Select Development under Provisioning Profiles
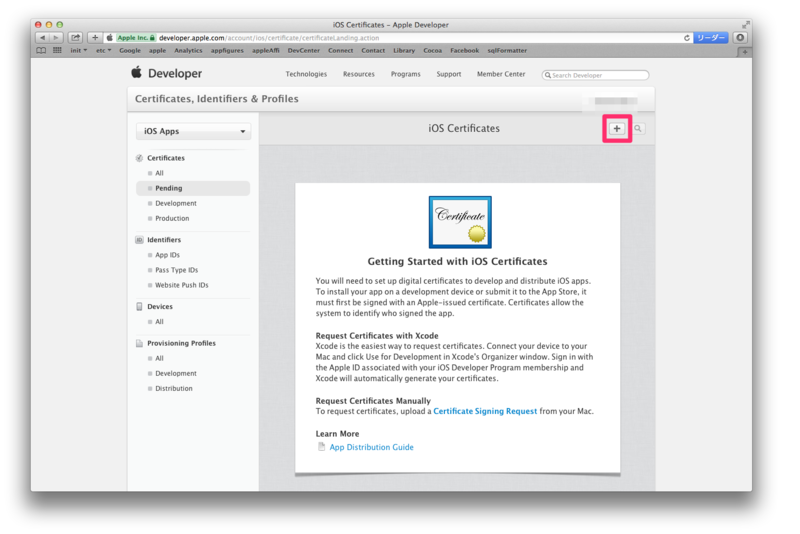 click(176, 373)
